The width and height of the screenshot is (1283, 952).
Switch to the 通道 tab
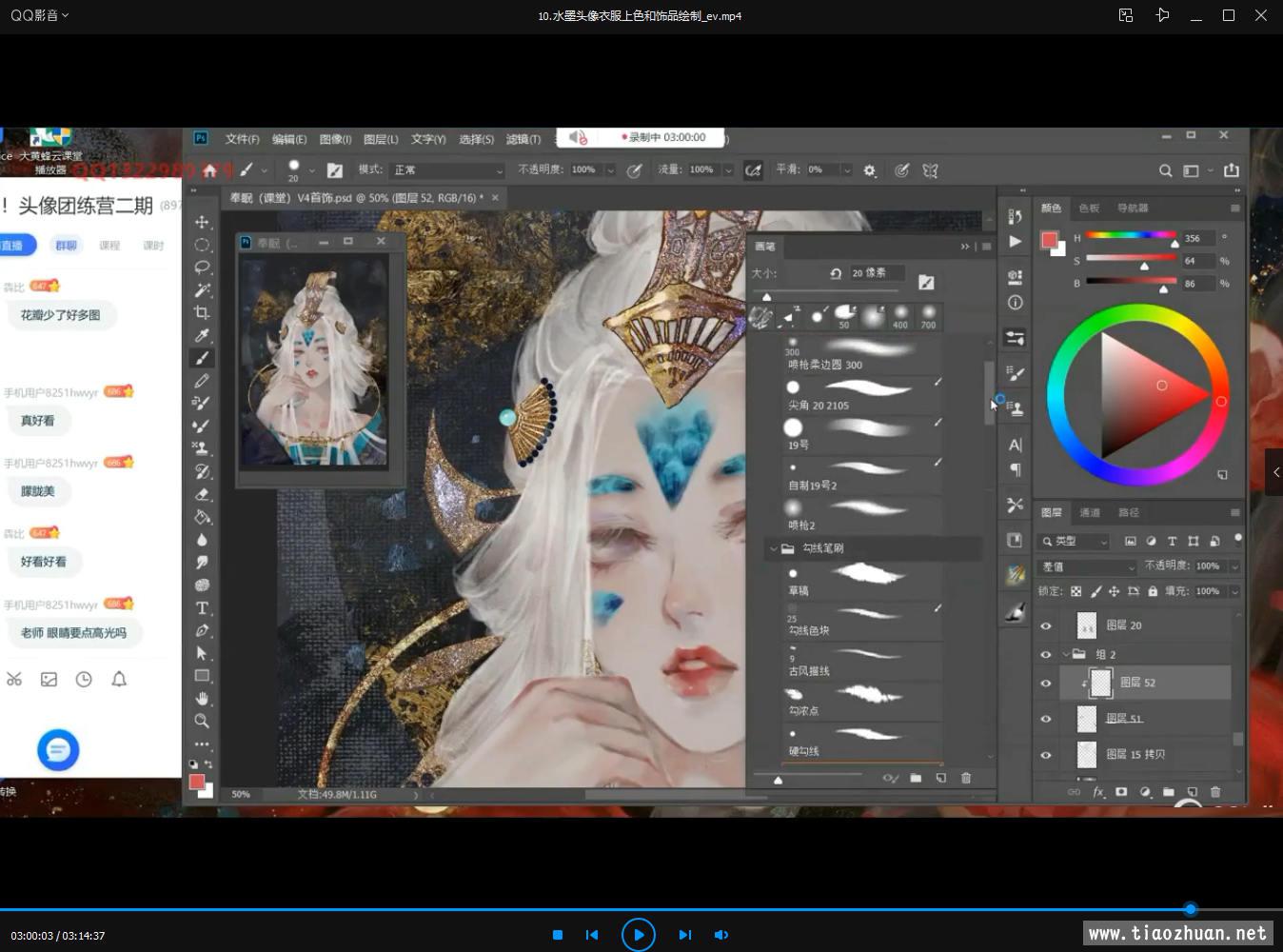click(x=1090, y=513)
